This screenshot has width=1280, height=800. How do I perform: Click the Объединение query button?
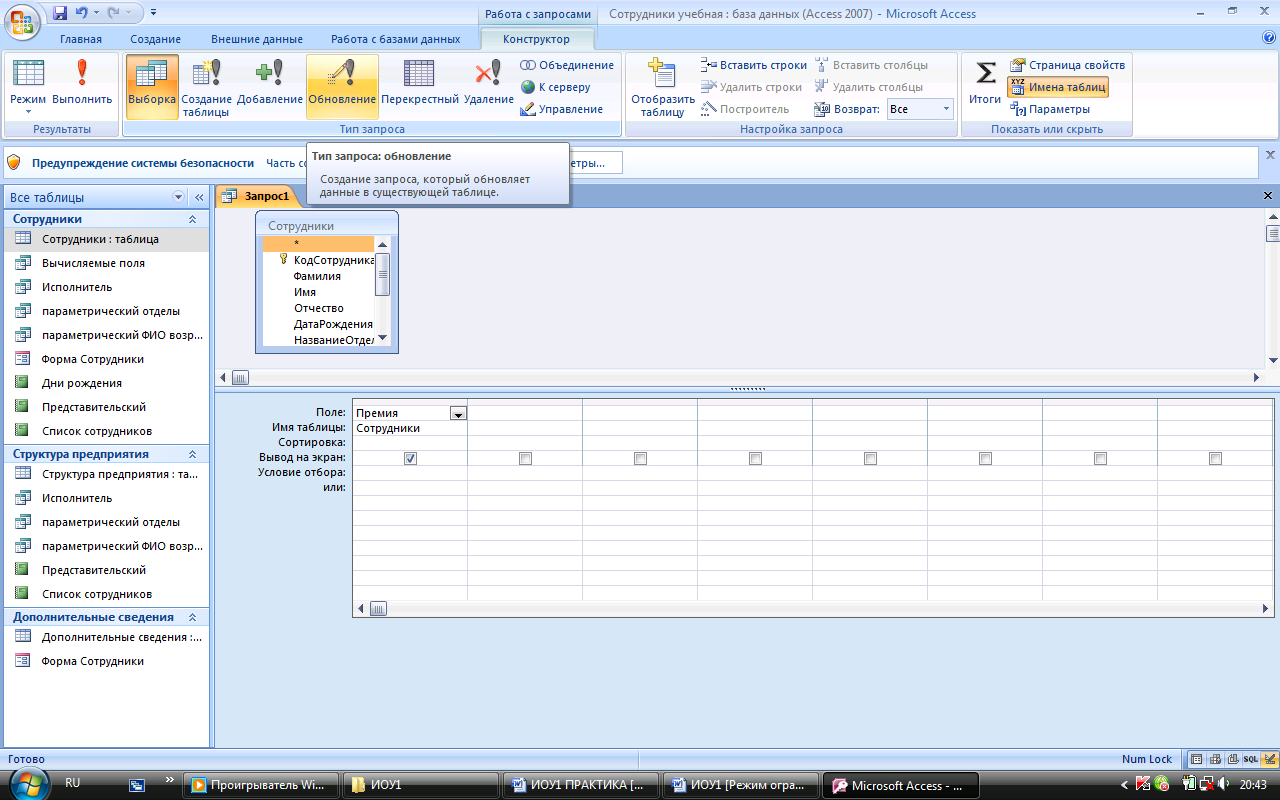point(567,65)
